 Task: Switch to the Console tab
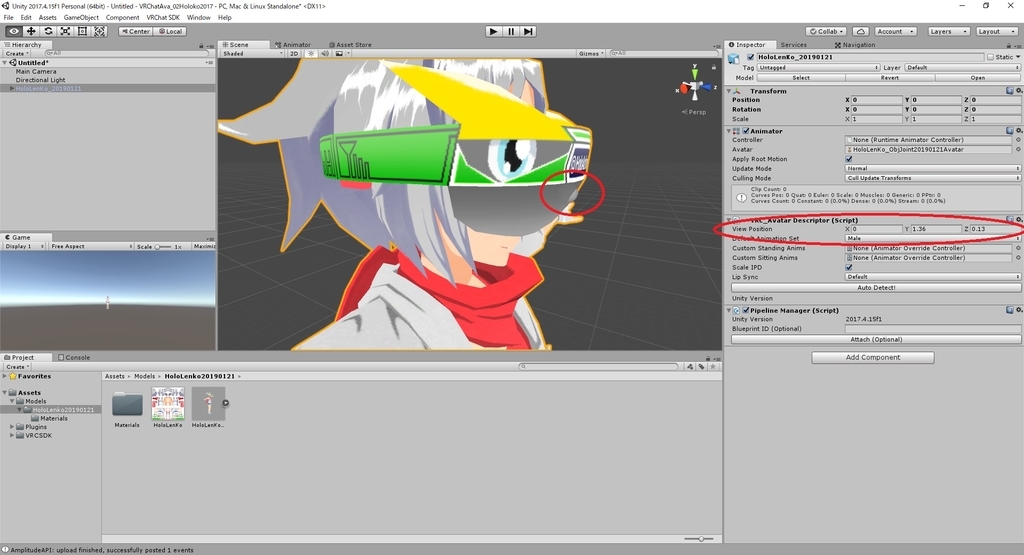coord(74,357)
